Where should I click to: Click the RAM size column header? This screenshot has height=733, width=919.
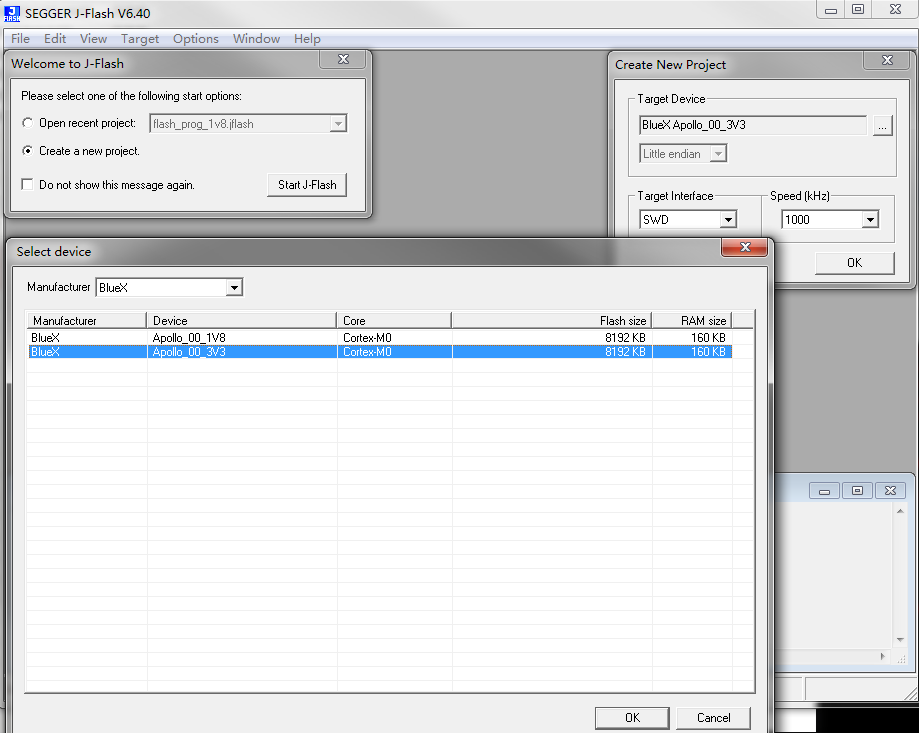(692, 321)
